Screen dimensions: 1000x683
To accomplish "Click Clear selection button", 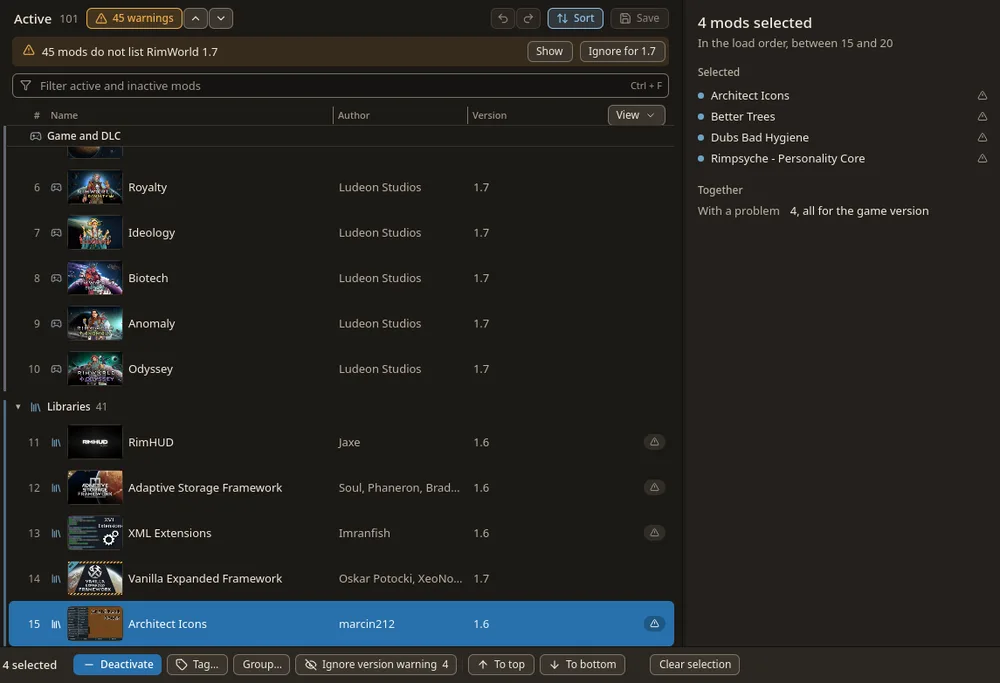I will [695, 665].
